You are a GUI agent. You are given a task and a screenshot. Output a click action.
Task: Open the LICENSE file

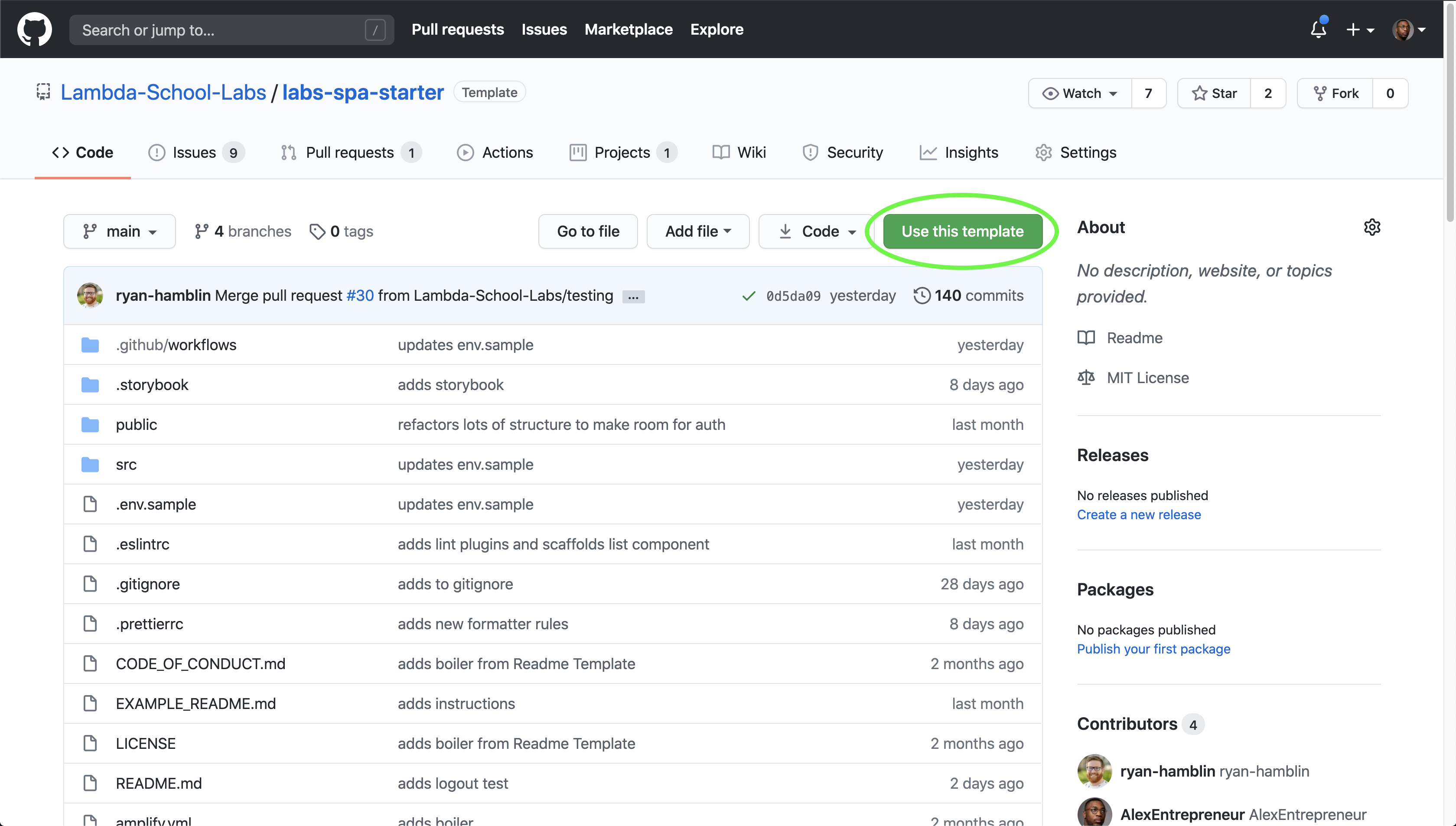pos(146,743)
